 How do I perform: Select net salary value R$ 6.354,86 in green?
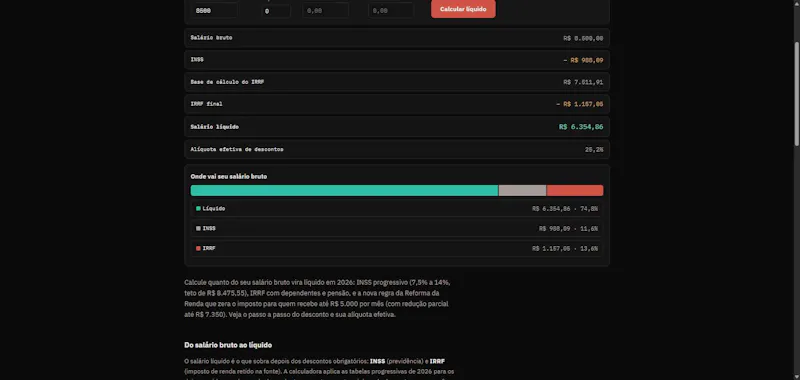pos(581,126)
